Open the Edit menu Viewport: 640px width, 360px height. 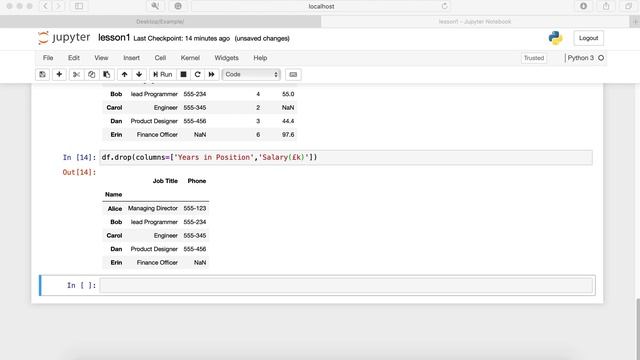click(x=74, y=58)
